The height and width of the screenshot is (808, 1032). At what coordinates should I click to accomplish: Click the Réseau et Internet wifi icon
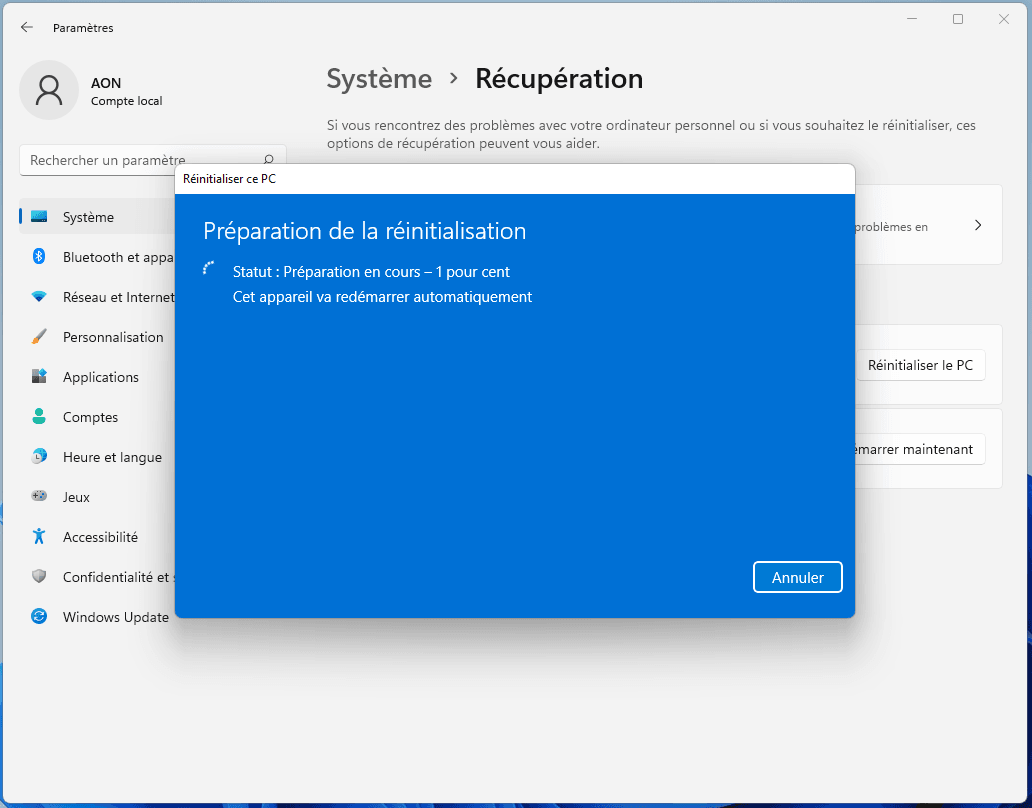39,297
